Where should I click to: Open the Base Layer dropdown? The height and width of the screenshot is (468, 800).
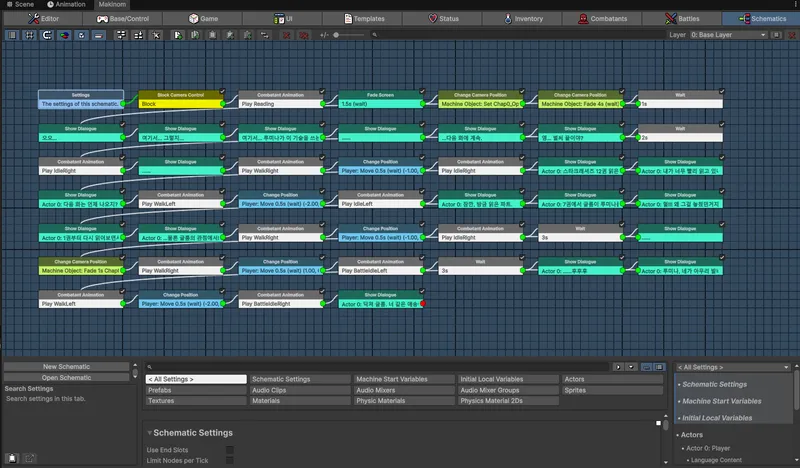(729, 35)
